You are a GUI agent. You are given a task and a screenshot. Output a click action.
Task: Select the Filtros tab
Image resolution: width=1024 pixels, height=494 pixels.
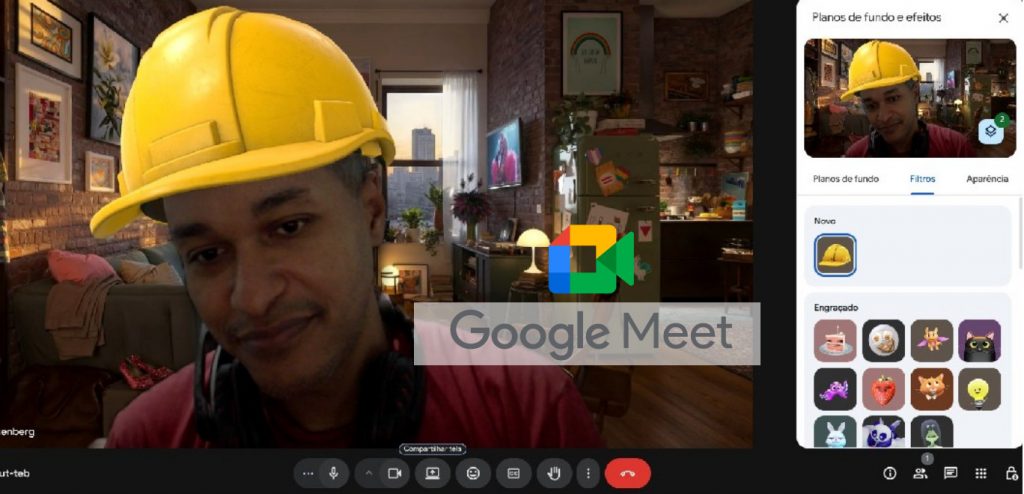click(922, 179)
